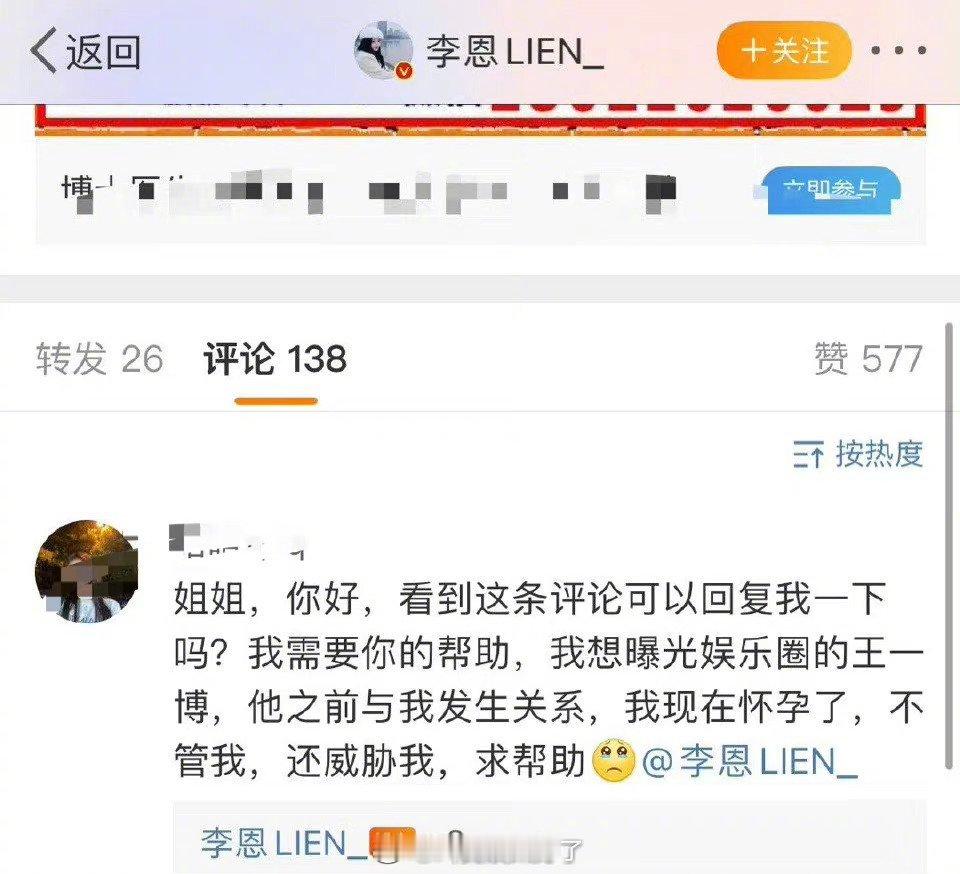Open 李恩 LIEN_ username in header
The height and width of the screenshot is (874, 960).
516,51
